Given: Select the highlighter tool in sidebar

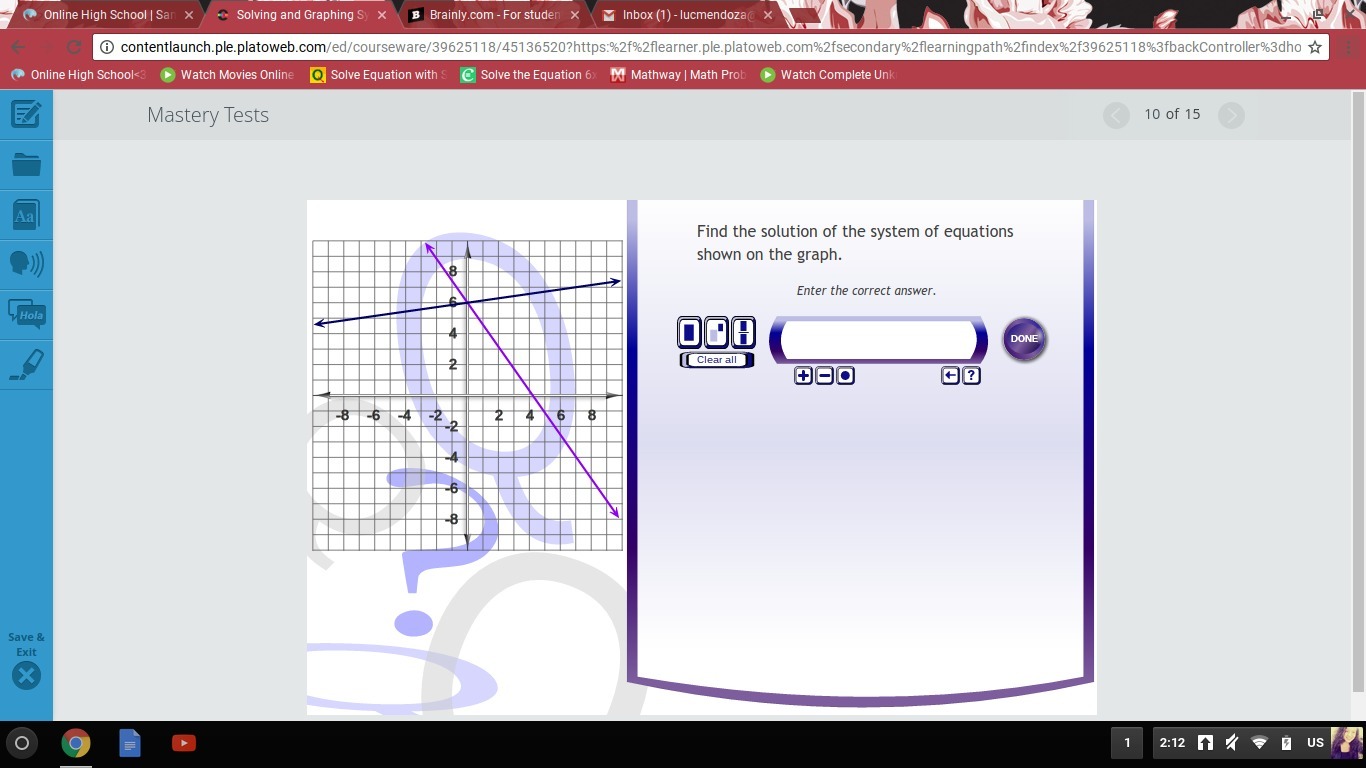Looking at the screenshot, I should pos(26,364).
